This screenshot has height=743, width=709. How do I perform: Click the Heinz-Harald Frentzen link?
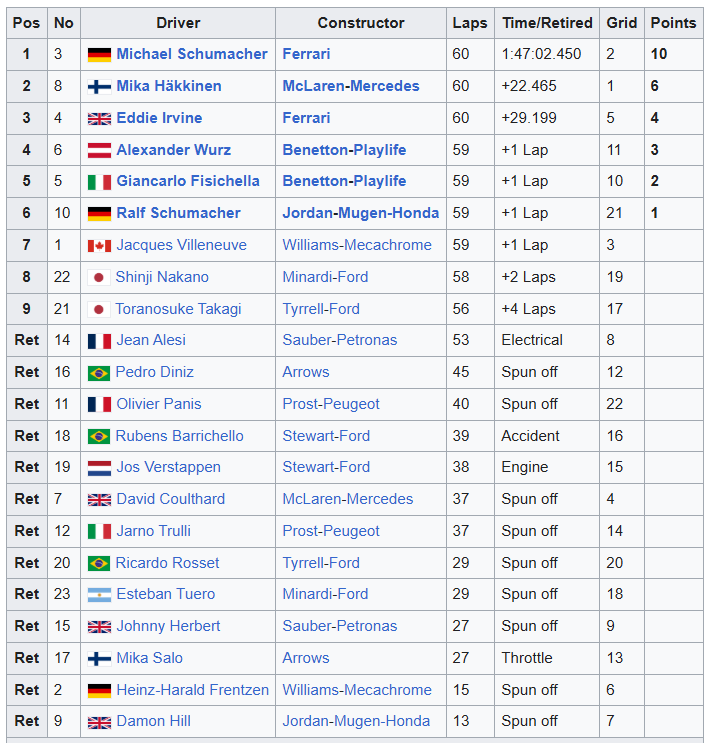[x=192, y=690]
